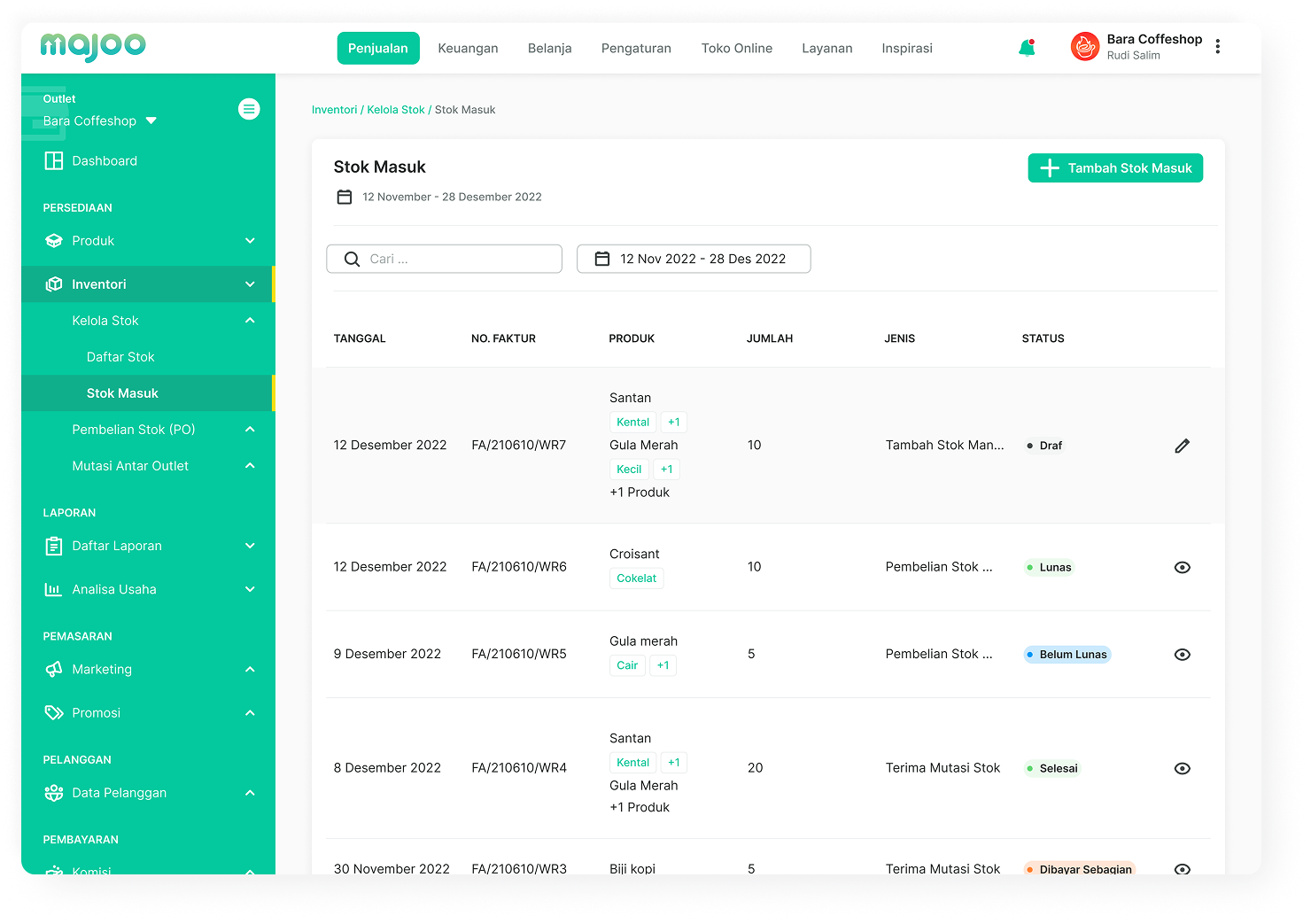Collapse the Inventori menu chevron

click(x=250, y=284)
